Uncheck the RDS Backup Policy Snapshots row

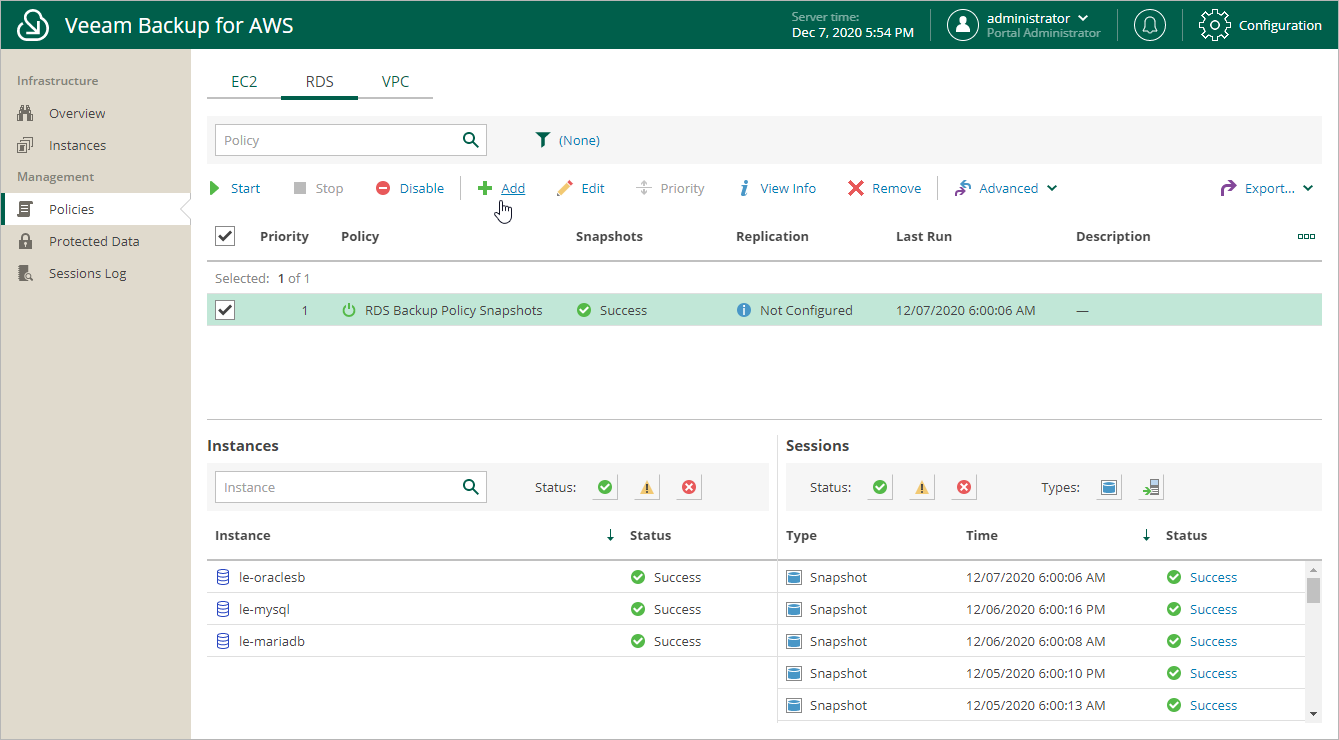coord(225,310)
